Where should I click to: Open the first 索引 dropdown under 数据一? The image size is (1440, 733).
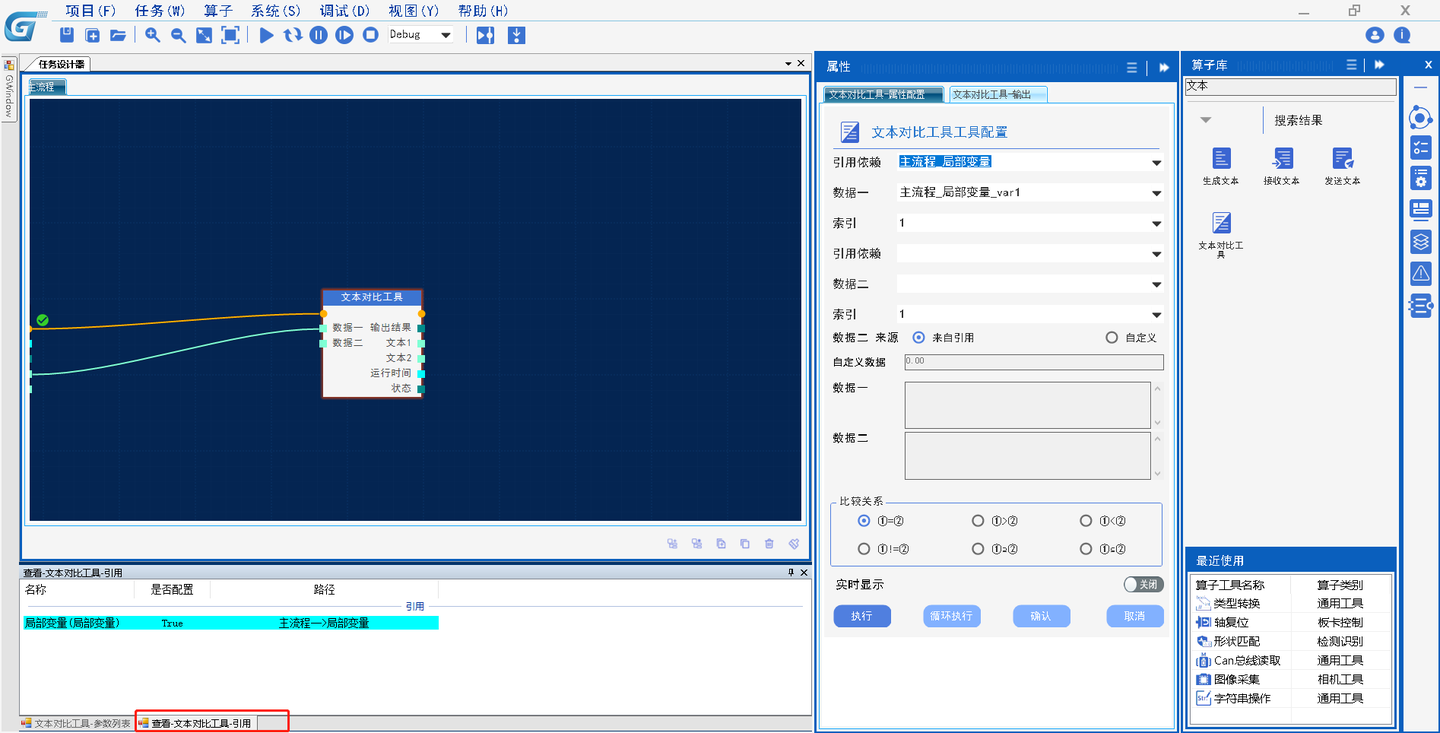[x=1030, y=224]
